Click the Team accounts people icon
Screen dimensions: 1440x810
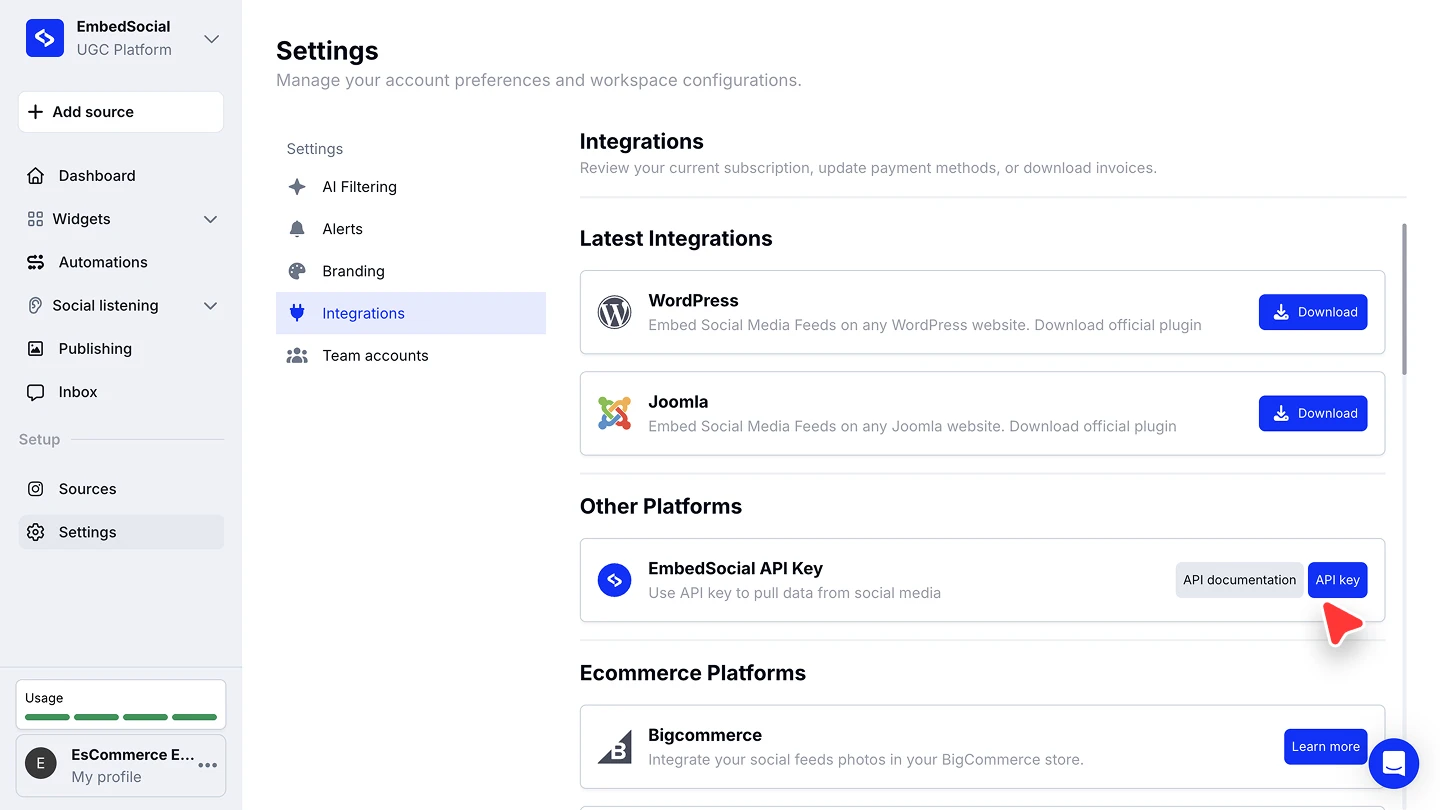coord(297,355)
